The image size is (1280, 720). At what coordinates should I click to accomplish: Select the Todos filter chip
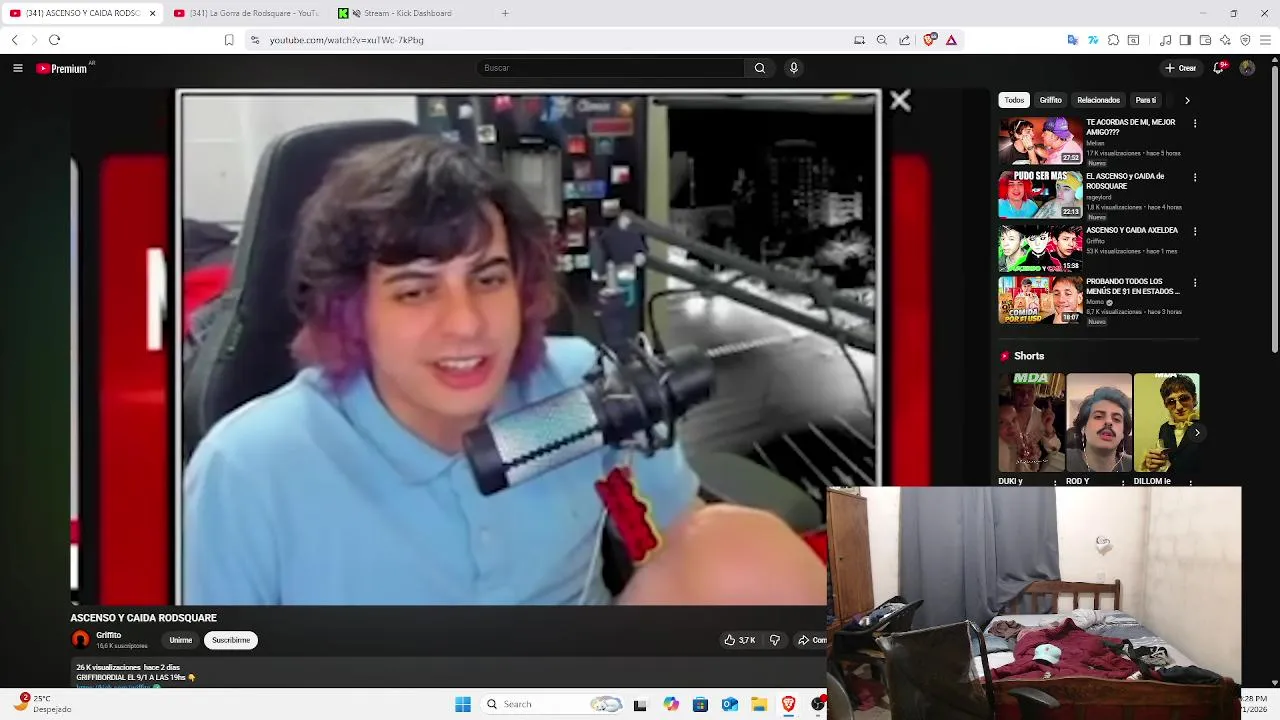1014,100
